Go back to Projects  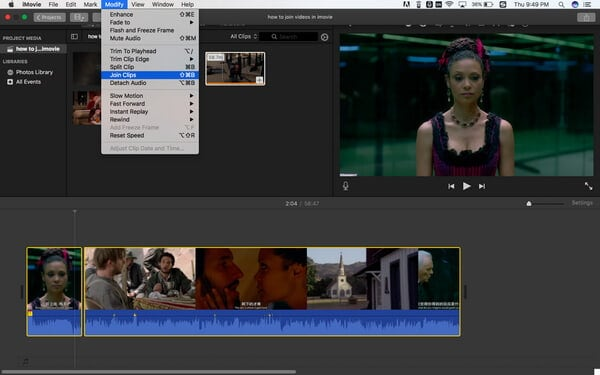click(x=50, y=17)
